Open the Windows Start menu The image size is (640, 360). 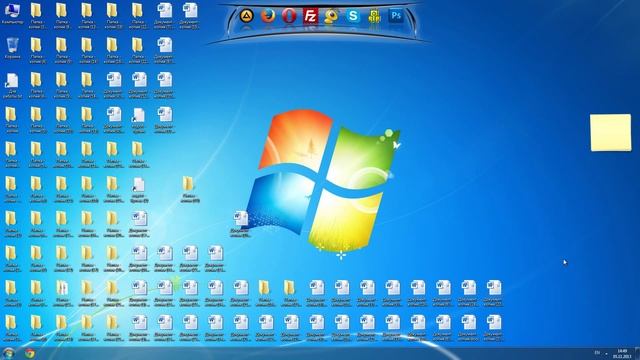coord(9,353)
